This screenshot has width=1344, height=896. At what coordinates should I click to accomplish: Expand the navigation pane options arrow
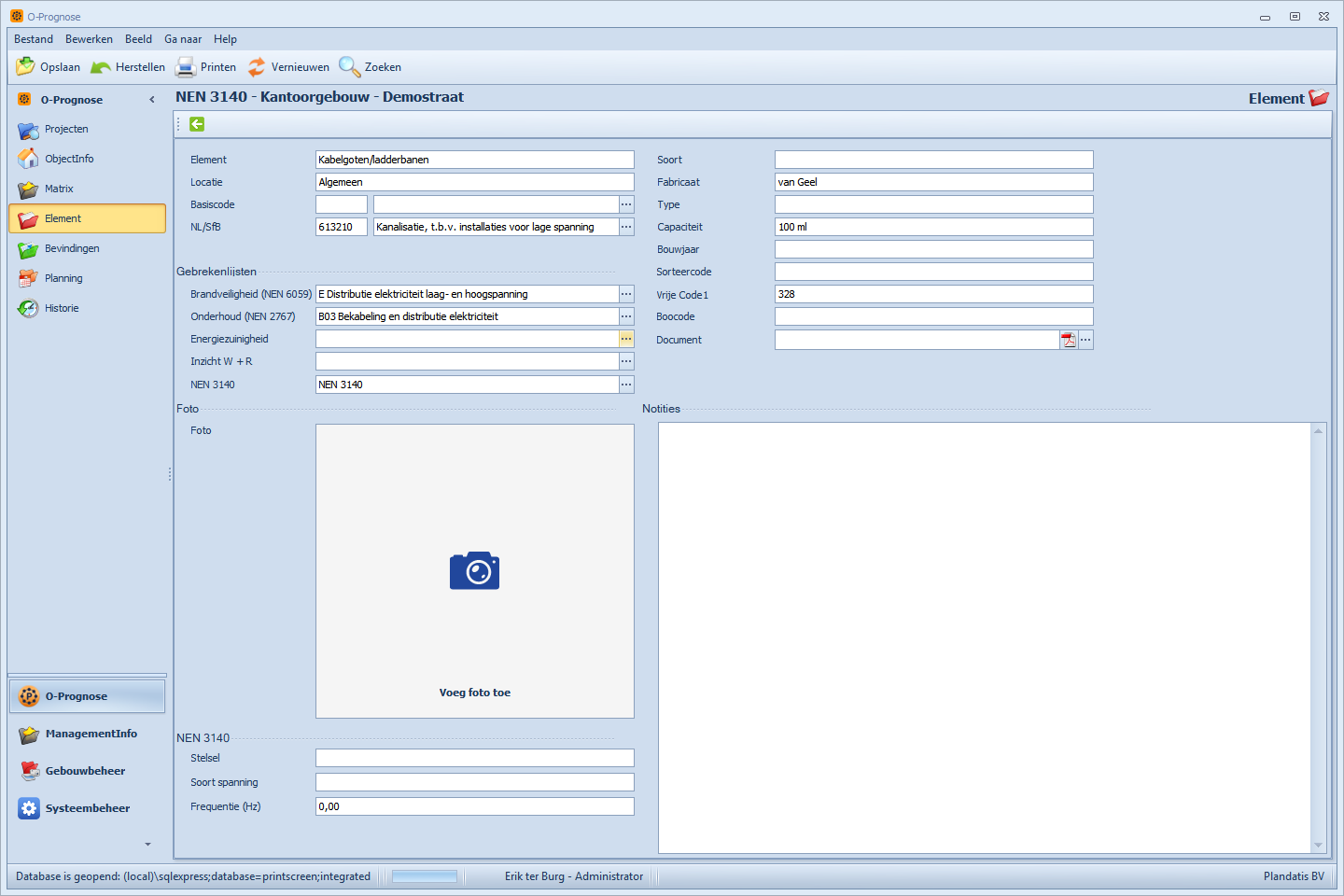tap(147, 845)
